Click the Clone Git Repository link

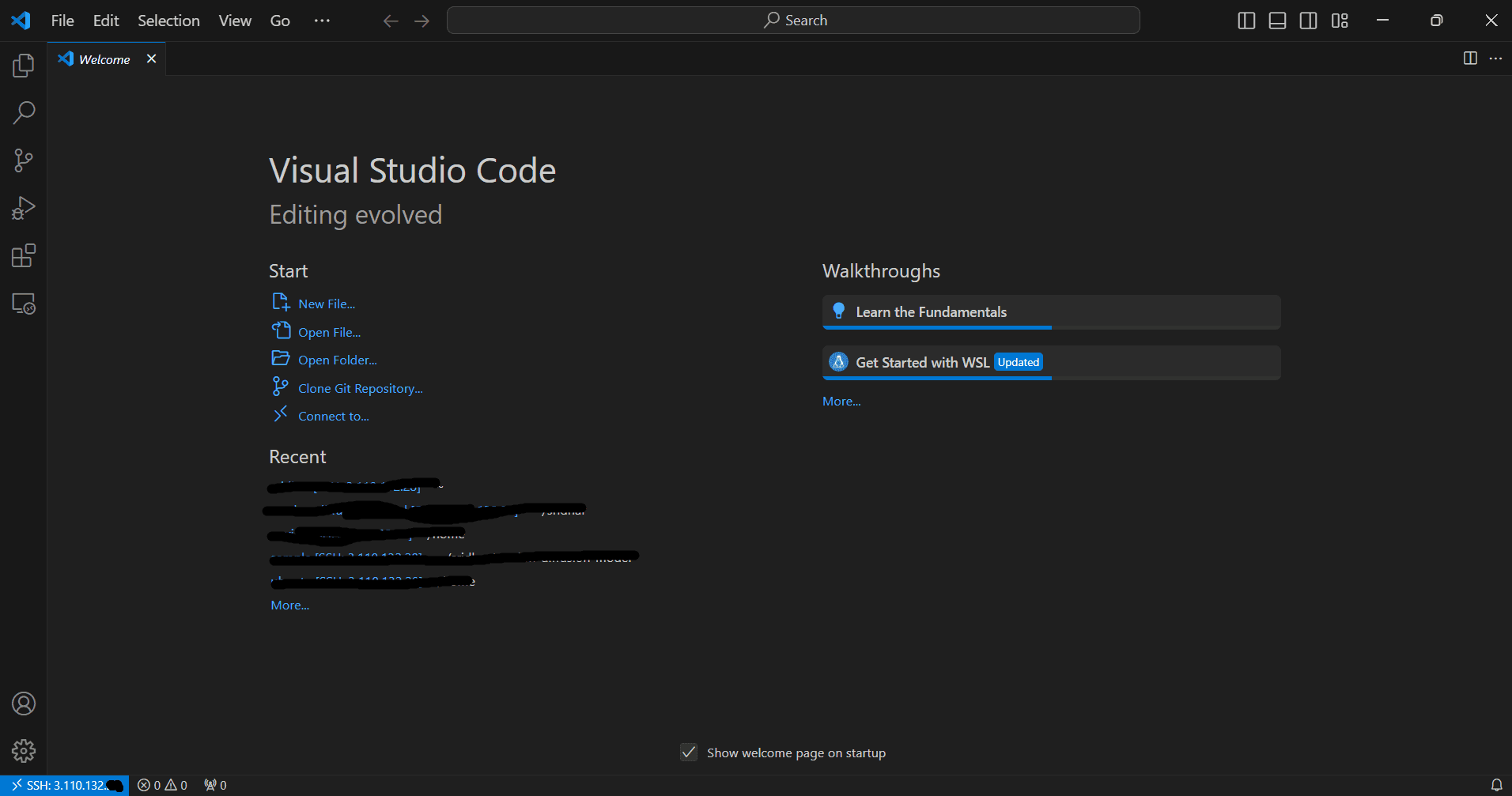pyautogui.click(x=360, y=388)
